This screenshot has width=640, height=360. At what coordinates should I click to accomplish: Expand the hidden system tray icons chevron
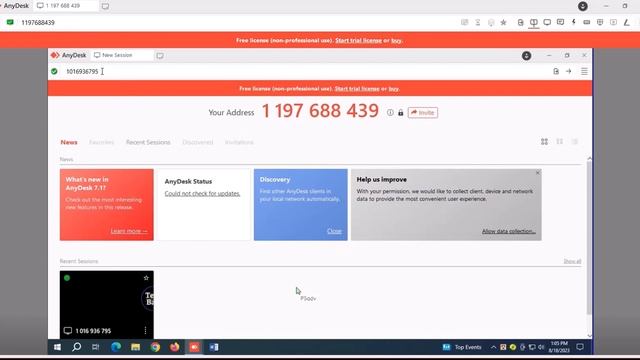click(493, 347)
